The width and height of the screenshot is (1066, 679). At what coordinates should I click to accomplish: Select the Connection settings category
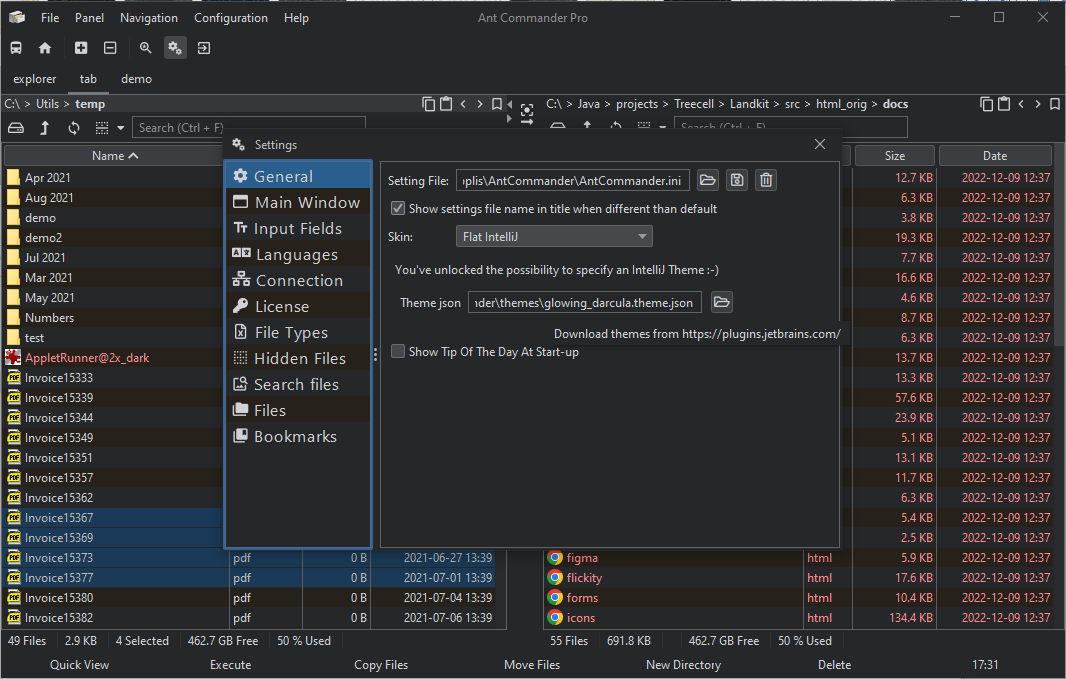(x=298, y=280)
